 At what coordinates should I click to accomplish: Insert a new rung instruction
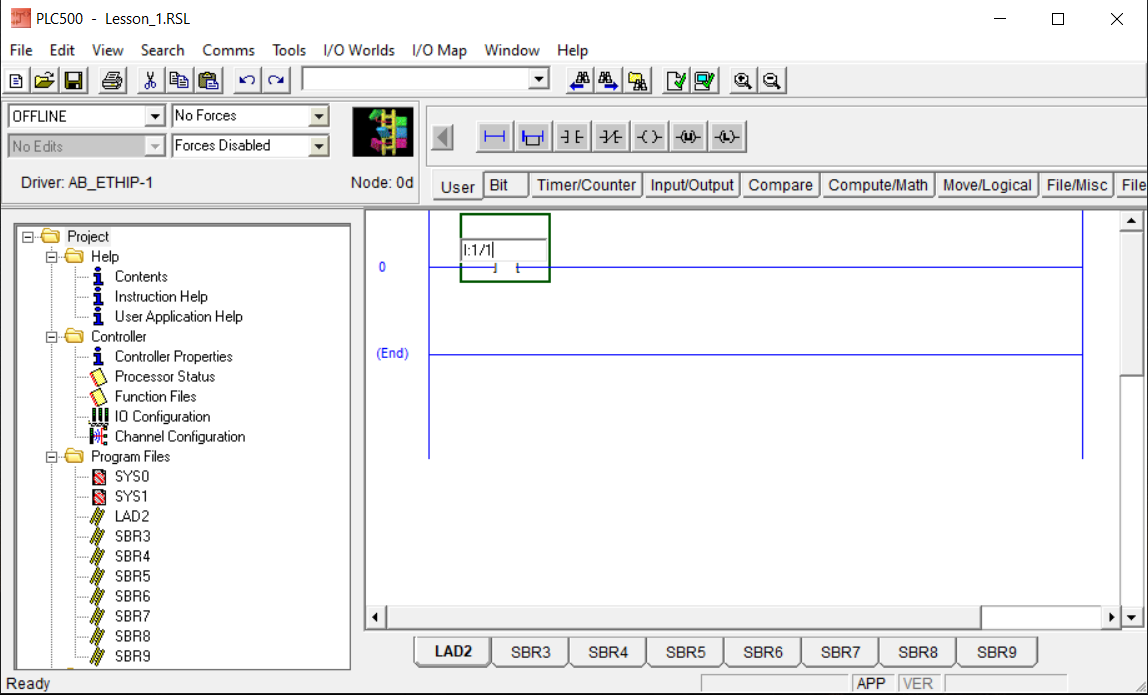coord(495,137)
